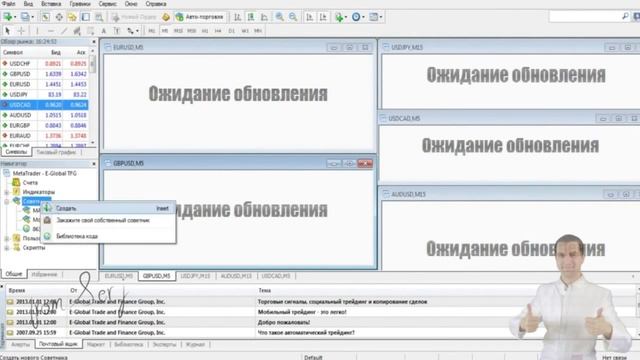Choose Закажите свой собственный советник entry

point(109,220)
